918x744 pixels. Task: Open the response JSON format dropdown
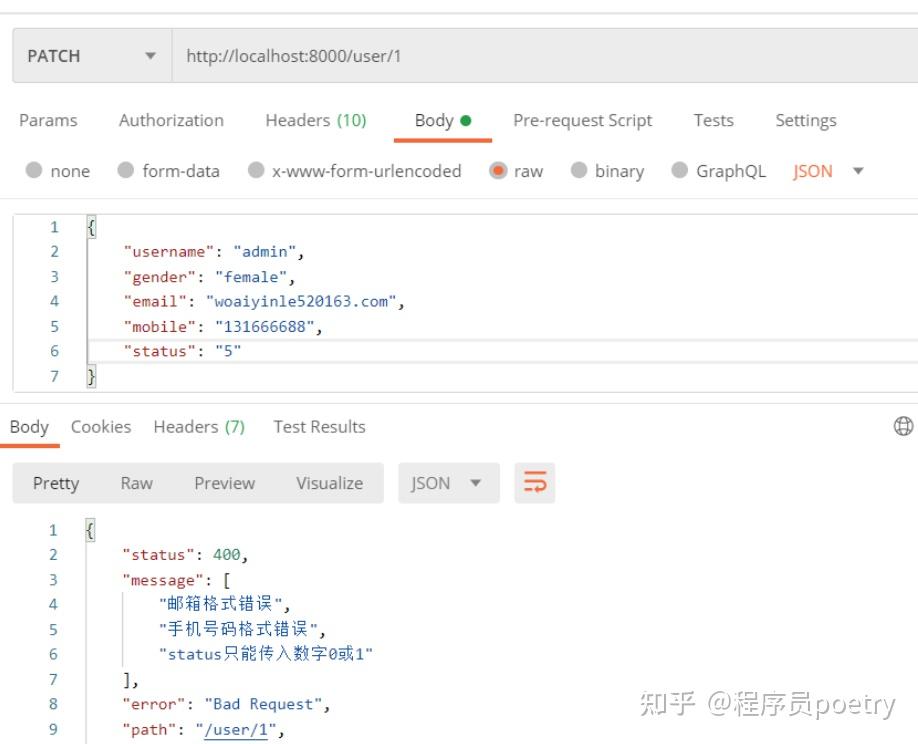click(448, 483)
